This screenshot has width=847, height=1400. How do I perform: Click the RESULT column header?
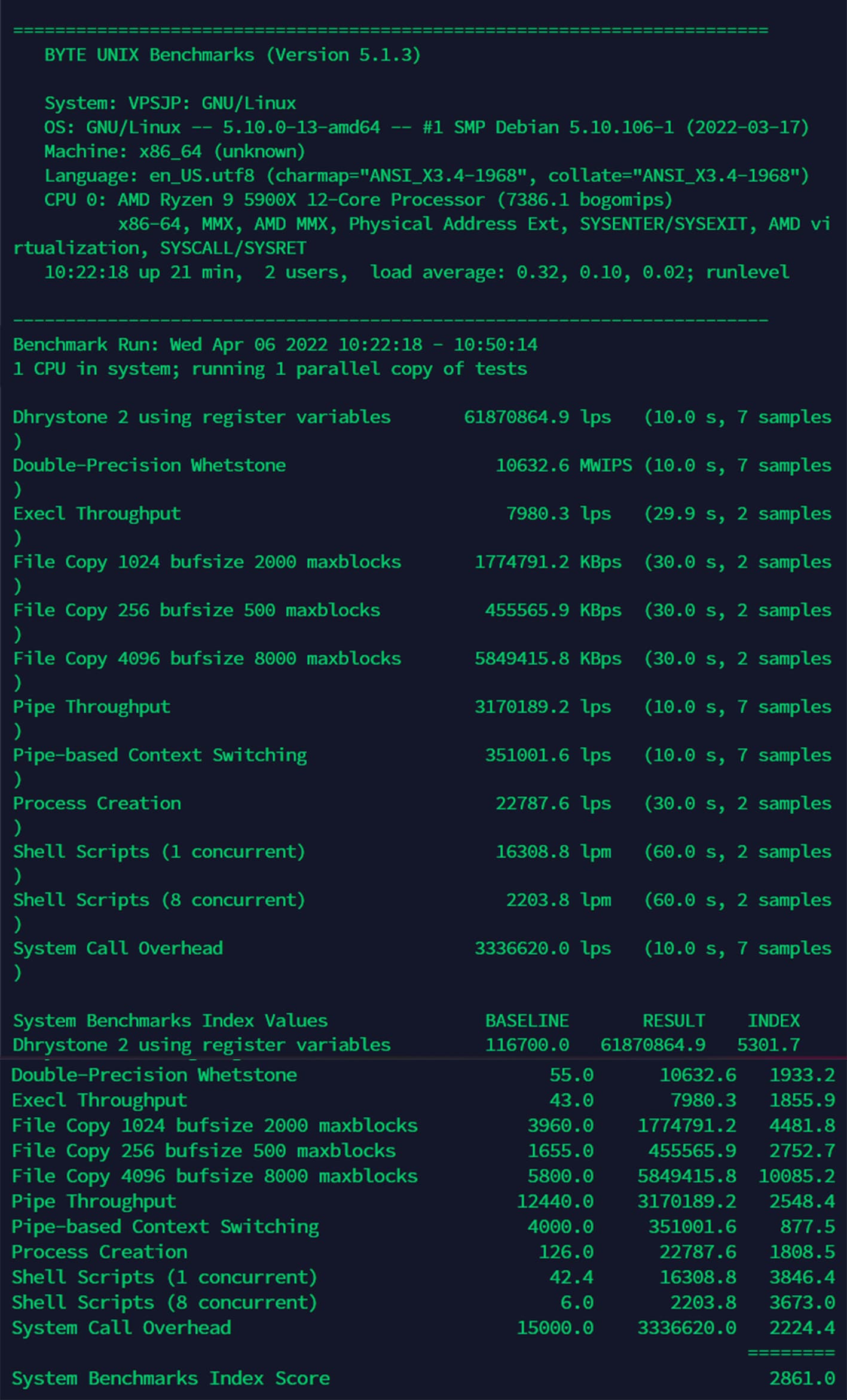[x=674, y=1021]
